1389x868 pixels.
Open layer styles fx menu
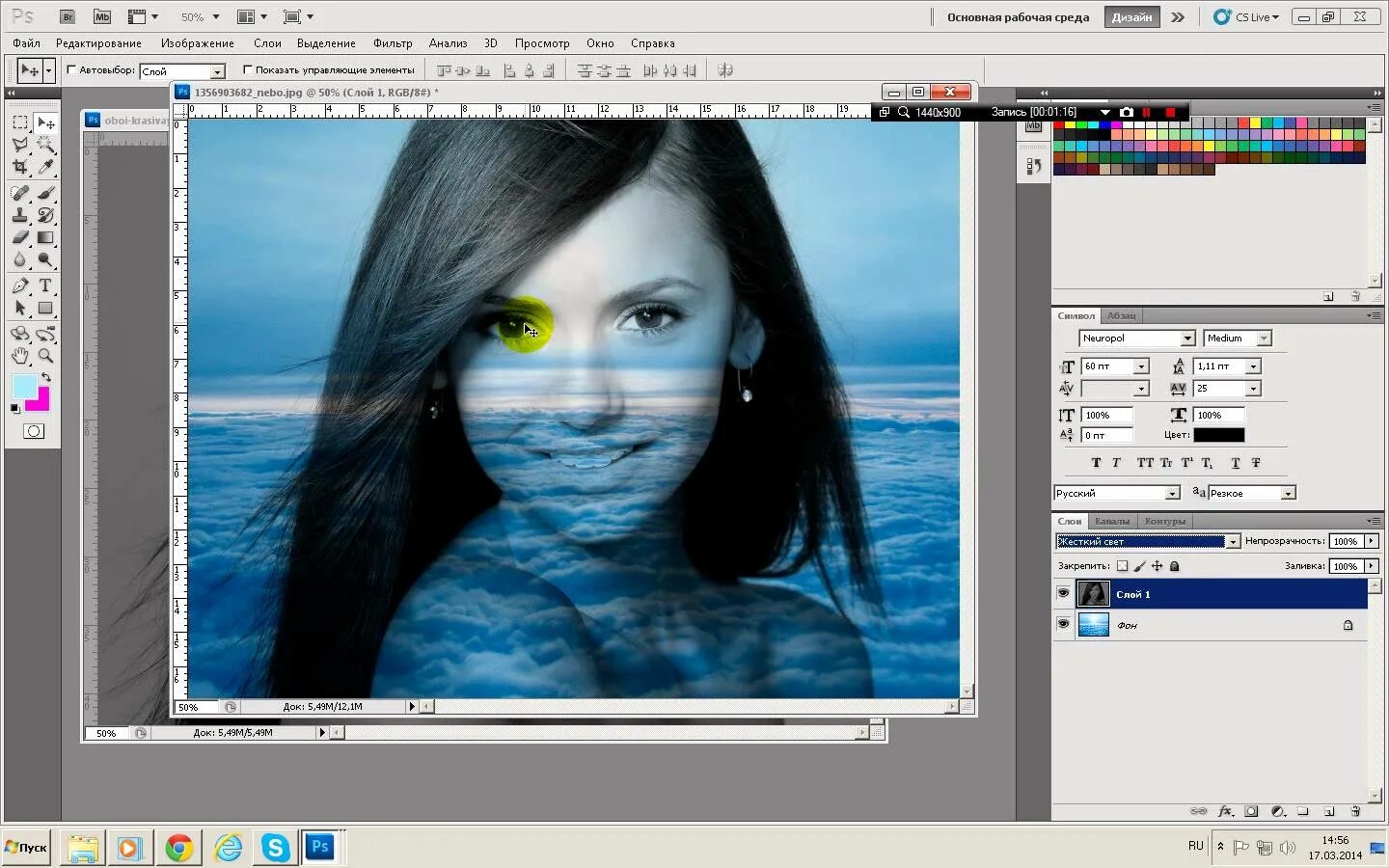click(1225, 811)
